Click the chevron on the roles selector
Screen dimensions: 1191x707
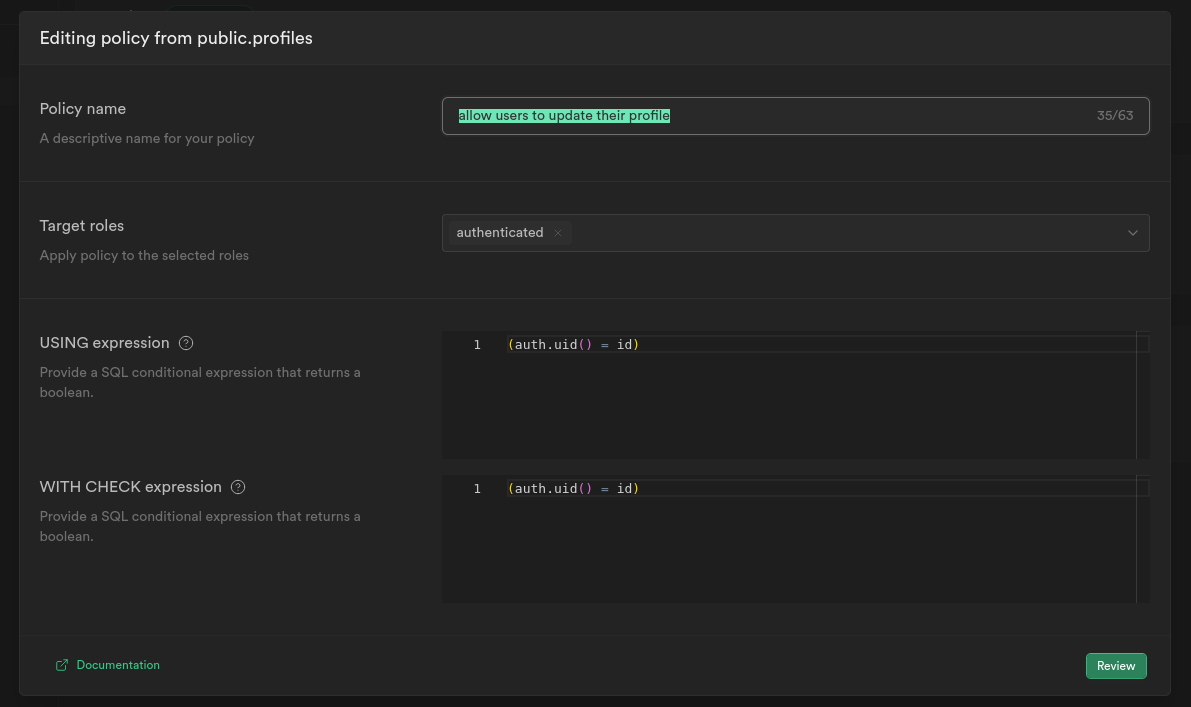click(1132, 232)
